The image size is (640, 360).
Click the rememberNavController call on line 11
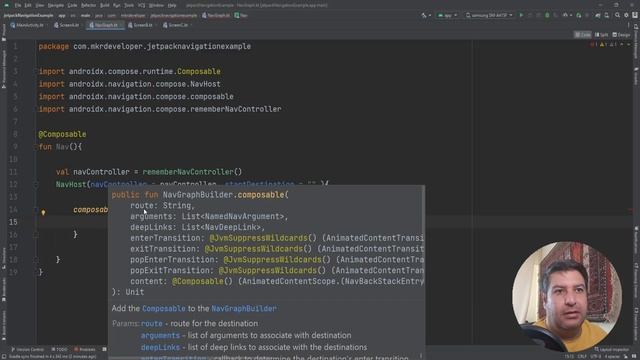[x=188, y=172]
